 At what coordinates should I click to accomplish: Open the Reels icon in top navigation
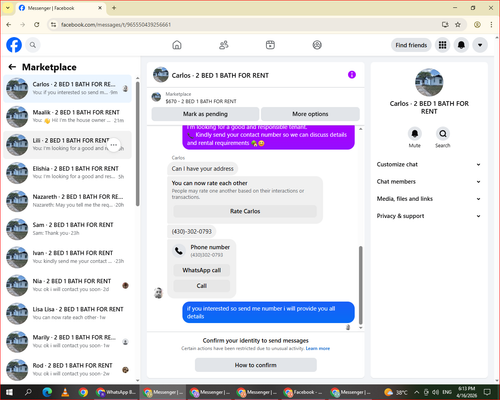pos(270,45)
